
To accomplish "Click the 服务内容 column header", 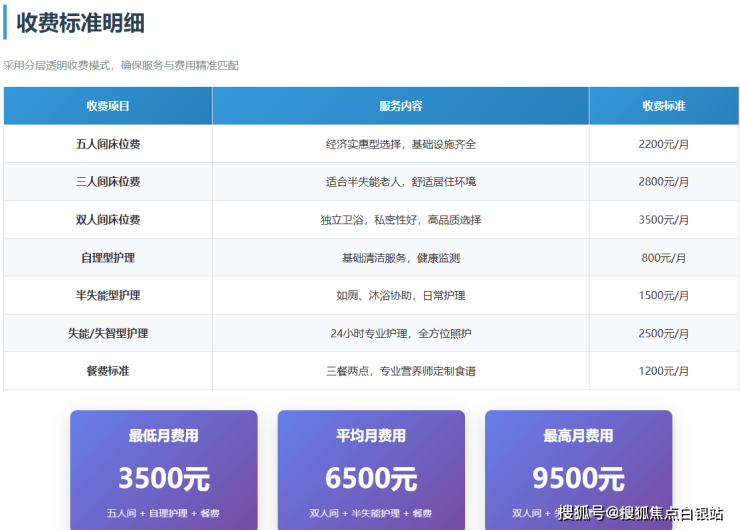I will click(400, 106).
